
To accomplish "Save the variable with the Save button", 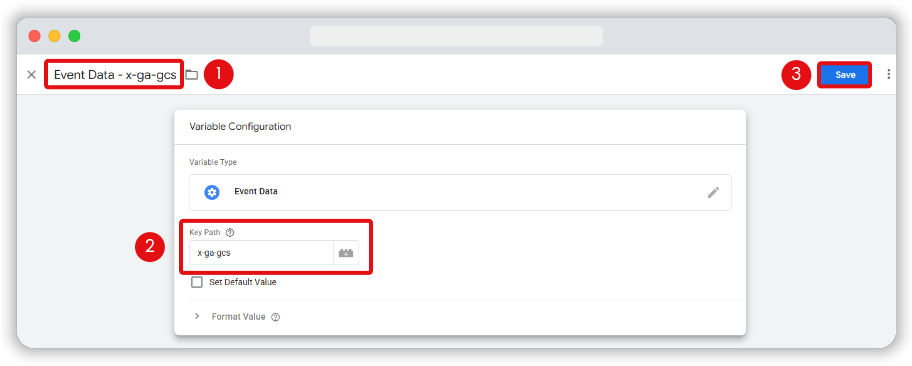I will click(845, 74).
